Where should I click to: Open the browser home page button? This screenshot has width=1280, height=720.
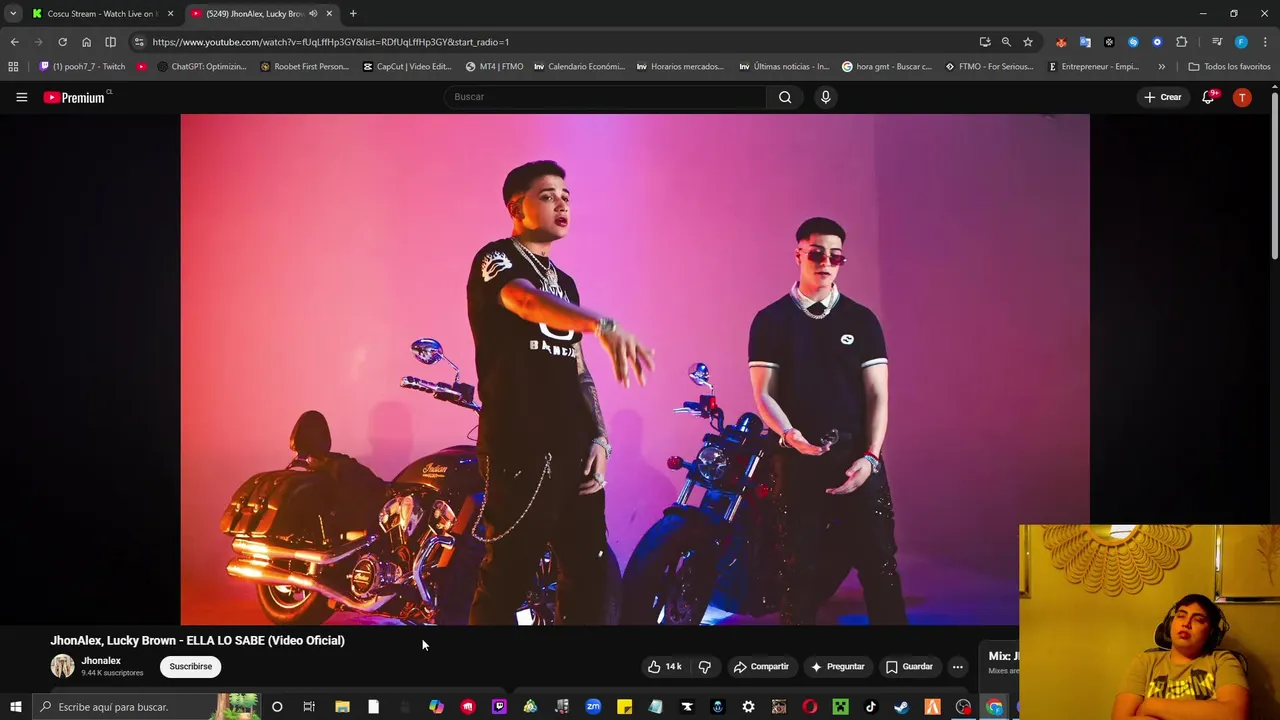tap(86, 42)
